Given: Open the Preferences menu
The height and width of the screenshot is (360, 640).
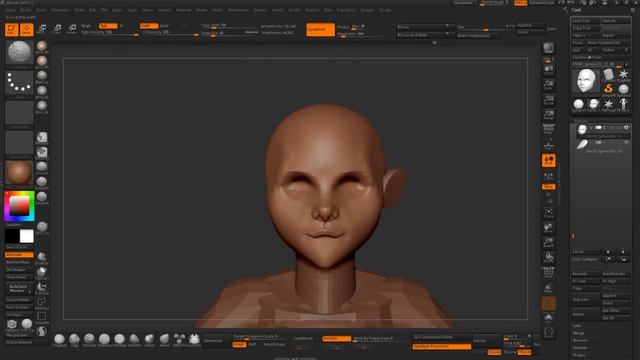Looking at the screenshot, I should (238, 10).
